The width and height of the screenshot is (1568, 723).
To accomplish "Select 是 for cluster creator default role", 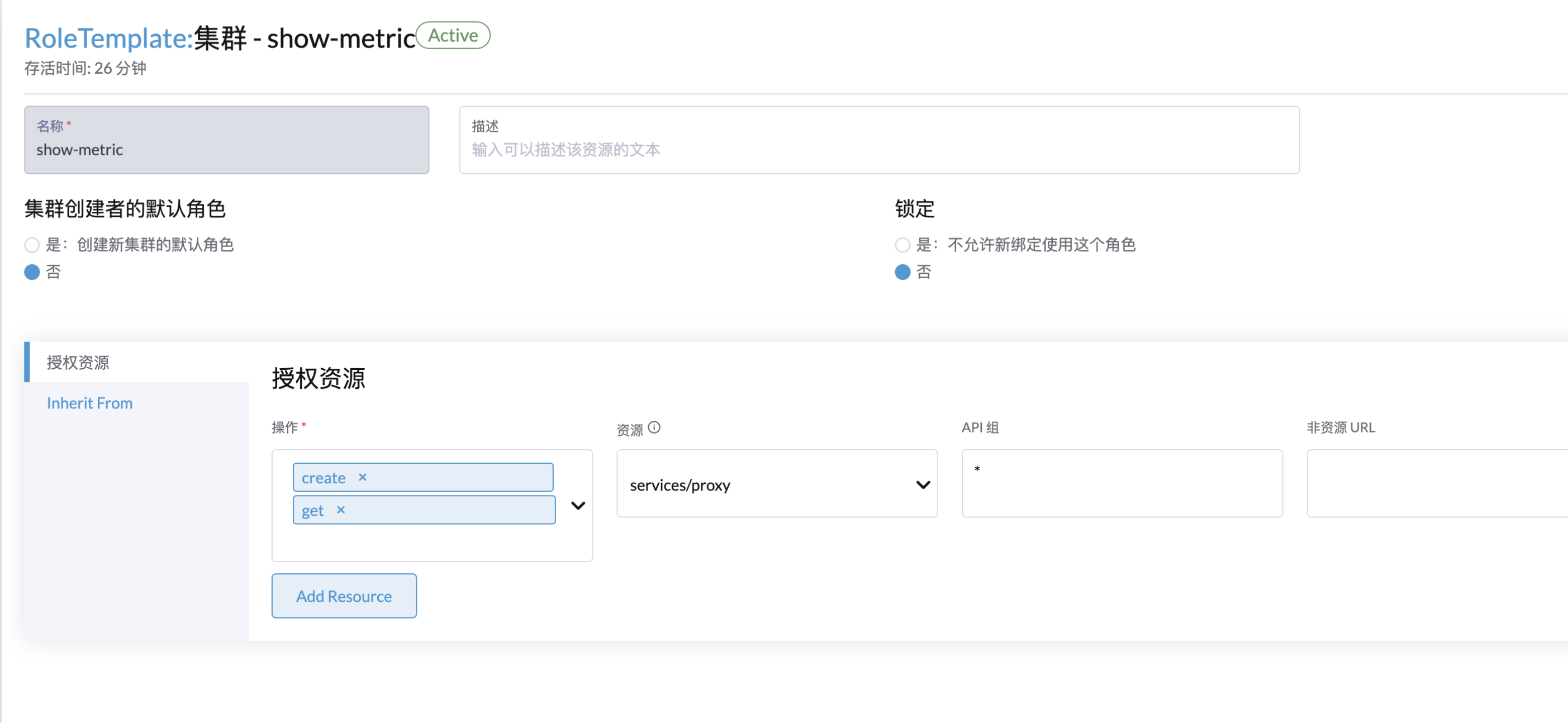I will click(x=32, y=245).
